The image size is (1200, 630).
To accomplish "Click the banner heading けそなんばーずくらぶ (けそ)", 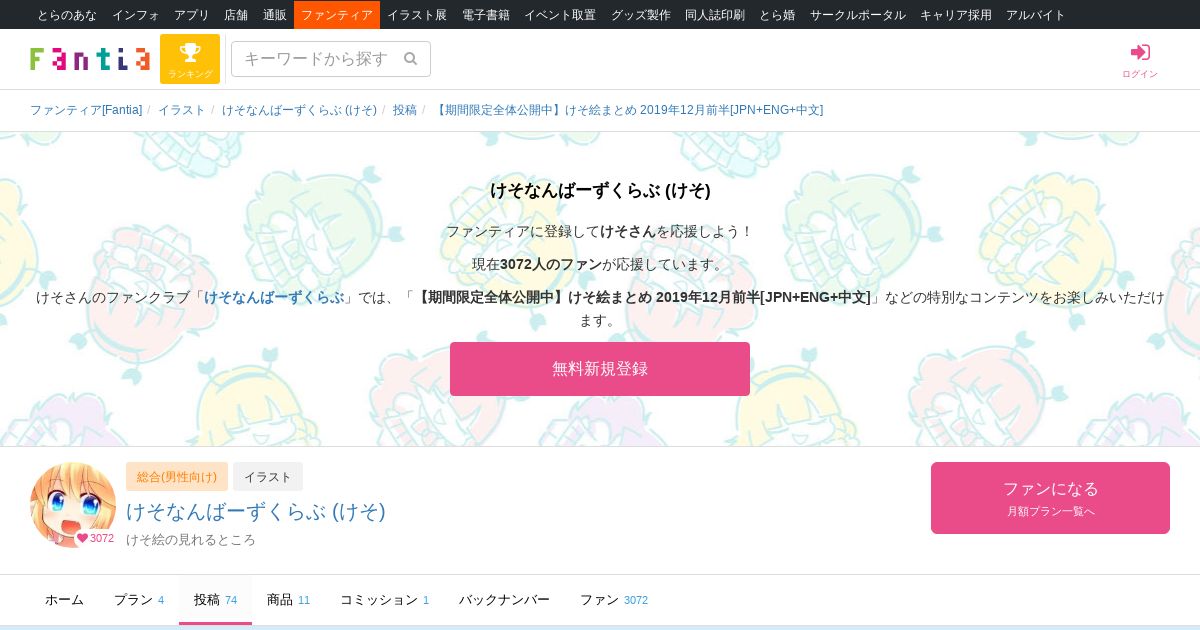I will pyautogui.click(x=600, y=190).
